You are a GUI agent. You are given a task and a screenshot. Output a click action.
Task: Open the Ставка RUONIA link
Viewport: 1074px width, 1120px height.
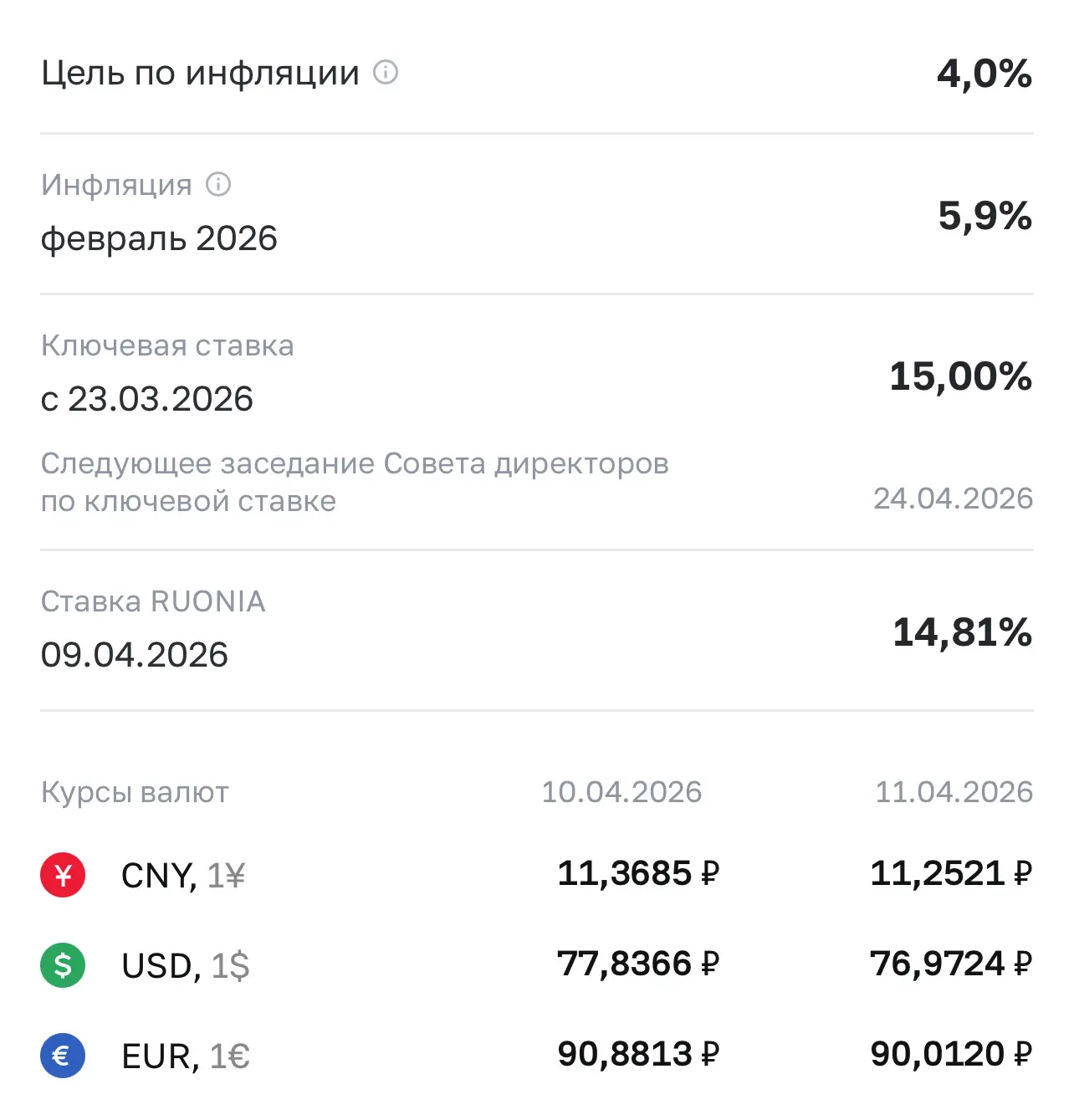(153, 601)
